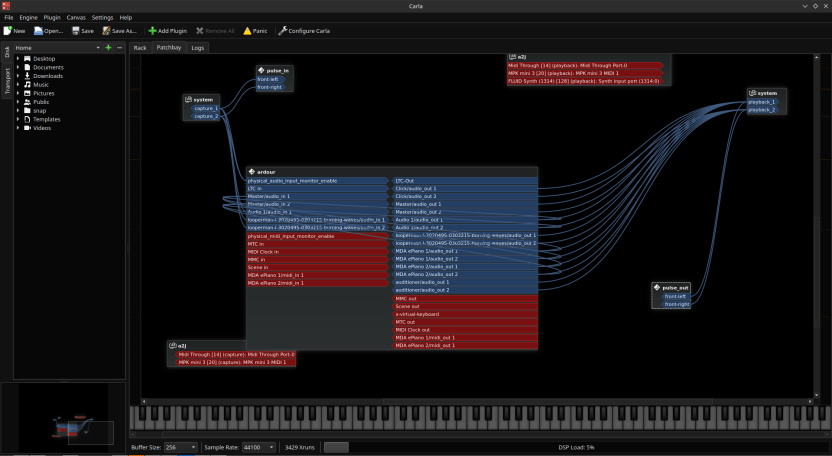The height and width of the screenshot is (456, 832).
Task: Remove the bookmark with the minus icon in Disk panel
Action: click(119, 48)
